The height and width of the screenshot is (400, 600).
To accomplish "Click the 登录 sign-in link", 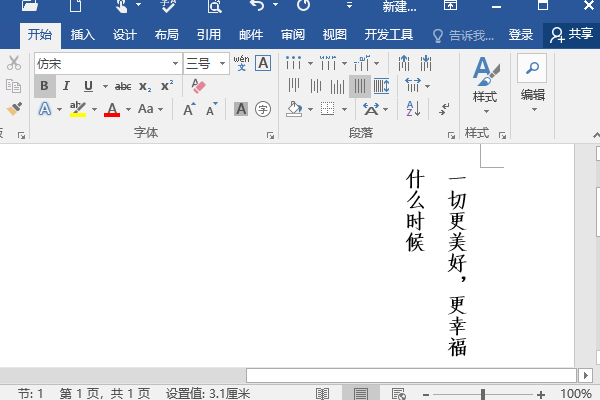I will [x=521, y=34].
